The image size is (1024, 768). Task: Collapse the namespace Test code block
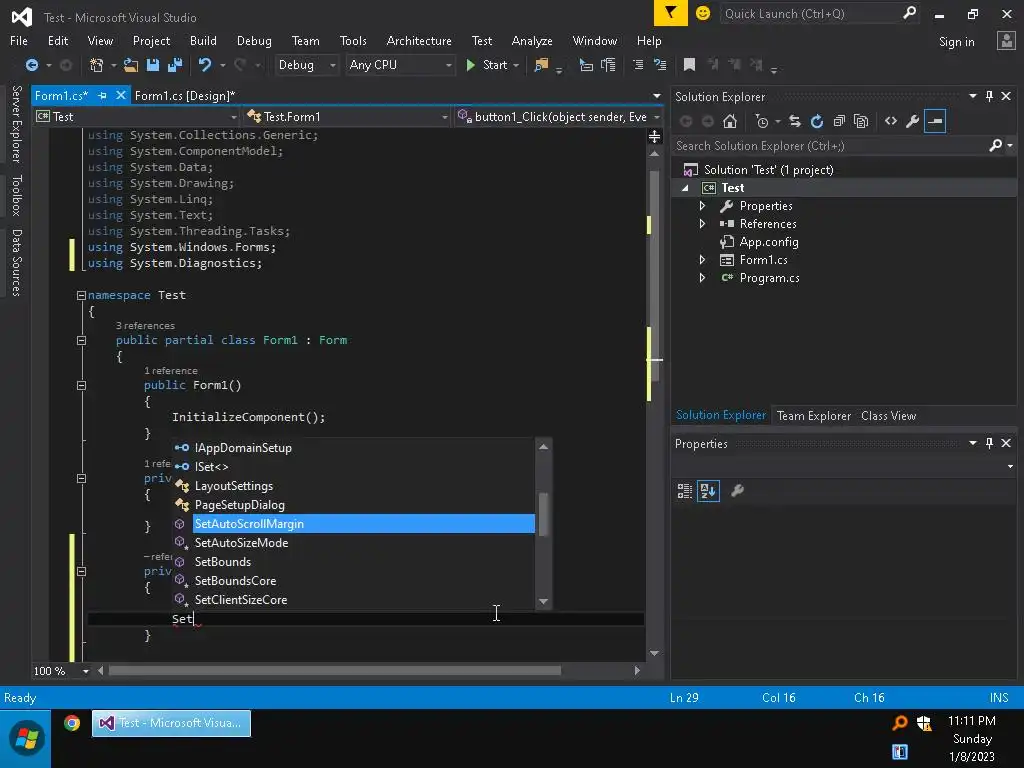pyautogui.click(x=81, y=295)
